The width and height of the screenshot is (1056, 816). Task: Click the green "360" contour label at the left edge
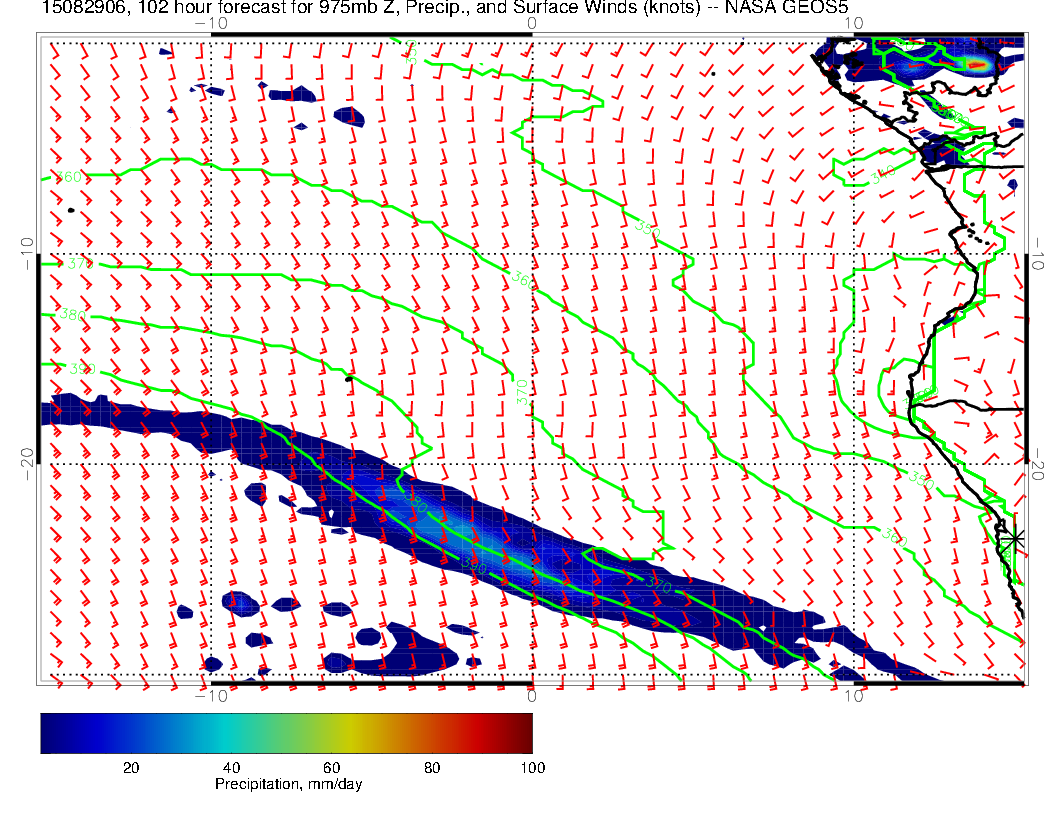click(x=68, y=178)
